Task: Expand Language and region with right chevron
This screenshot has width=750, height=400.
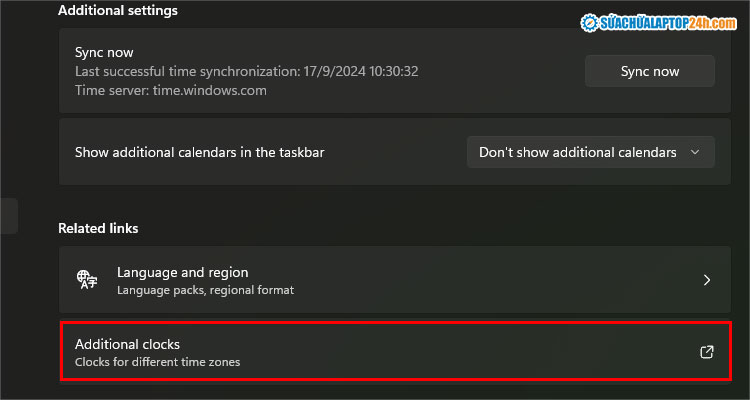Action: 706,280
